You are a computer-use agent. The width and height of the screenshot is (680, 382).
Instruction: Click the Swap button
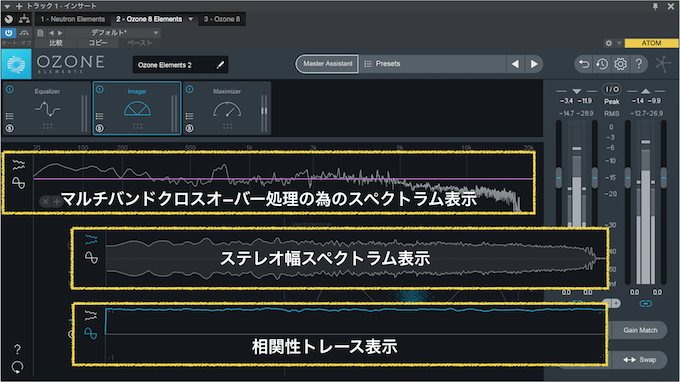coord(640,360)
